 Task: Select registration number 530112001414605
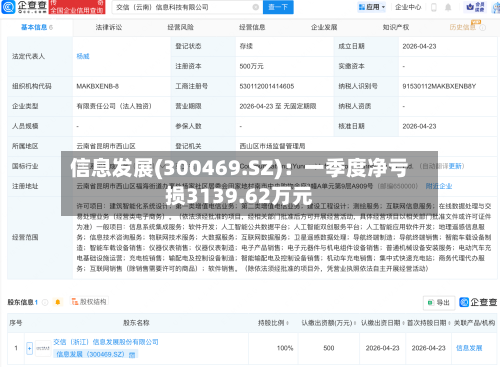[x=267, y=86]
